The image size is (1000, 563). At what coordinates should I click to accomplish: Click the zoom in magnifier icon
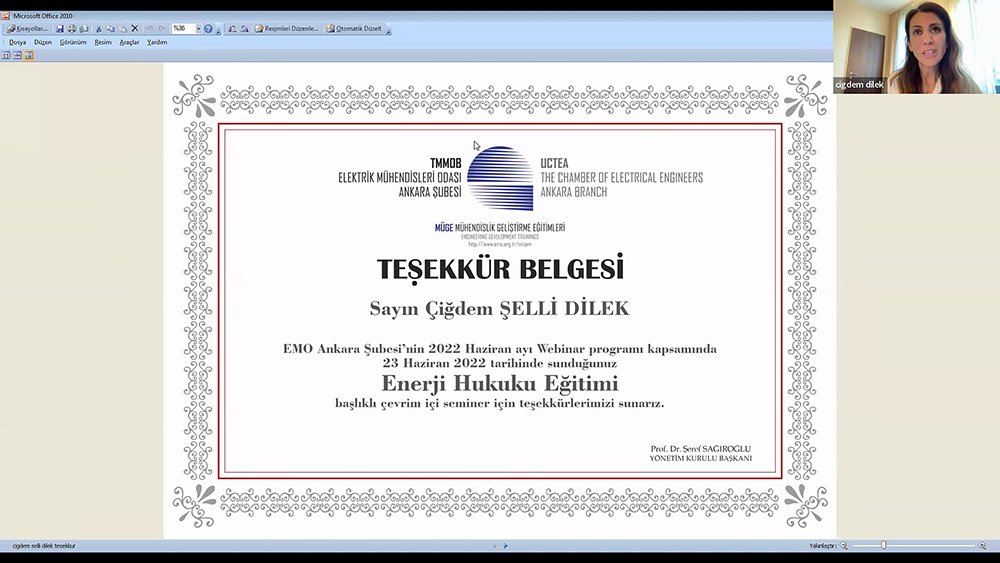982,546
